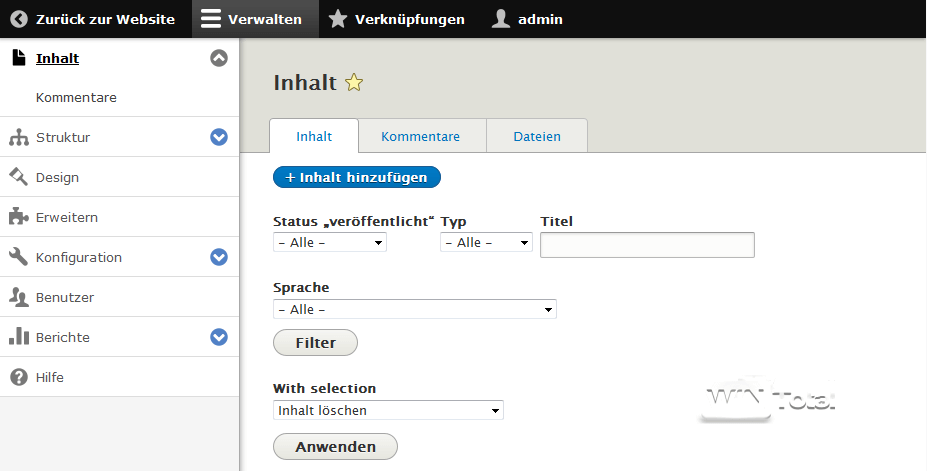
Task: Switch to the Kommentare tab
Action: click(420, 136)
